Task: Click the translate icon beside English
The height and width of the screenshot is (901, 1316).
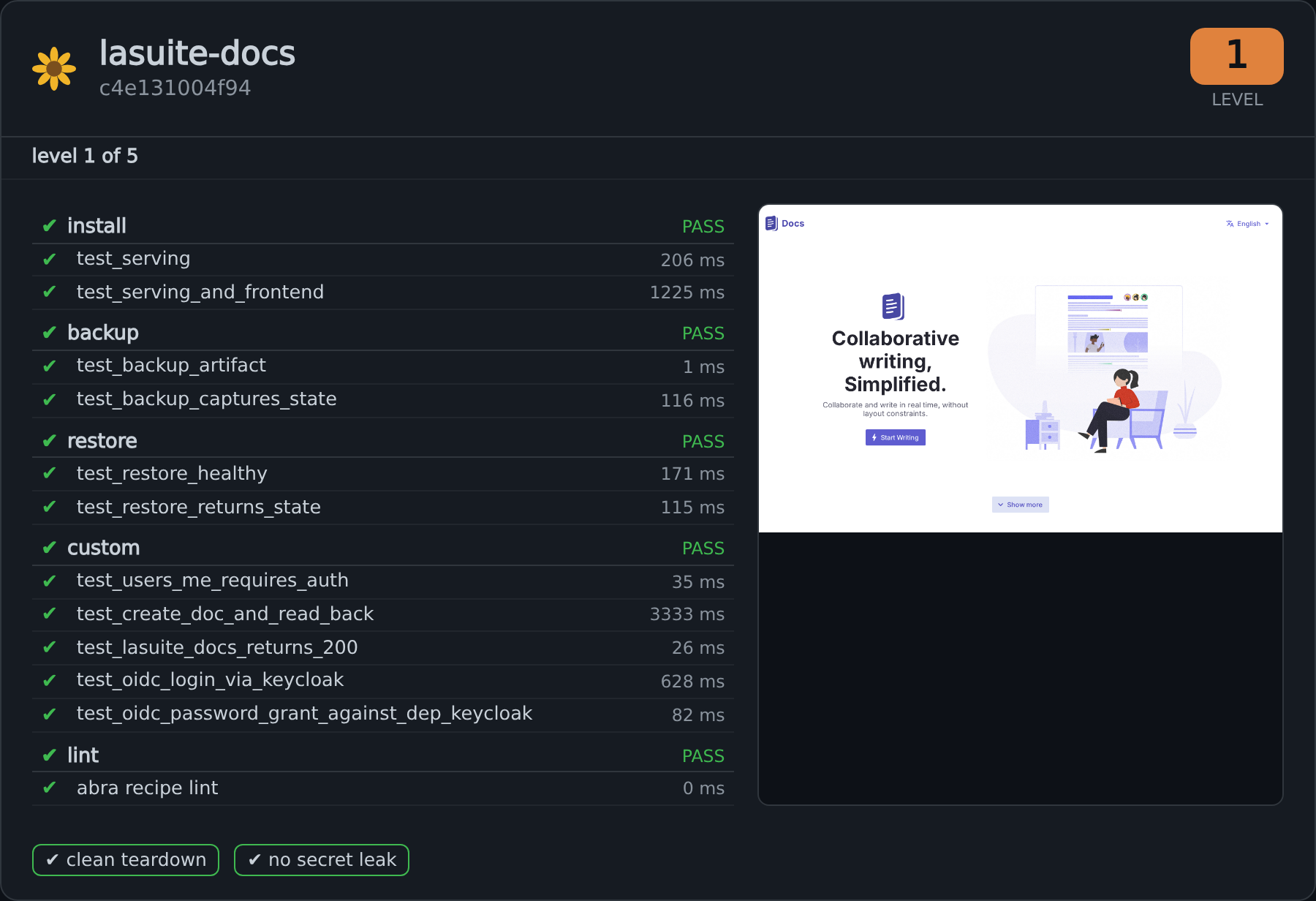Action: click(1230, 224)
